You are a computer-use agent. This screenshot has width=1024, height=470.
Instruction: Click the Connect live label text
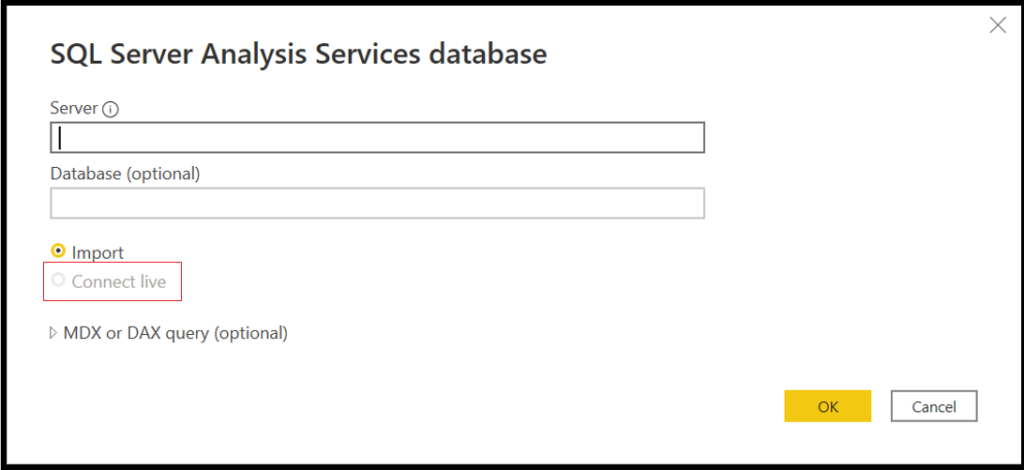119,282
